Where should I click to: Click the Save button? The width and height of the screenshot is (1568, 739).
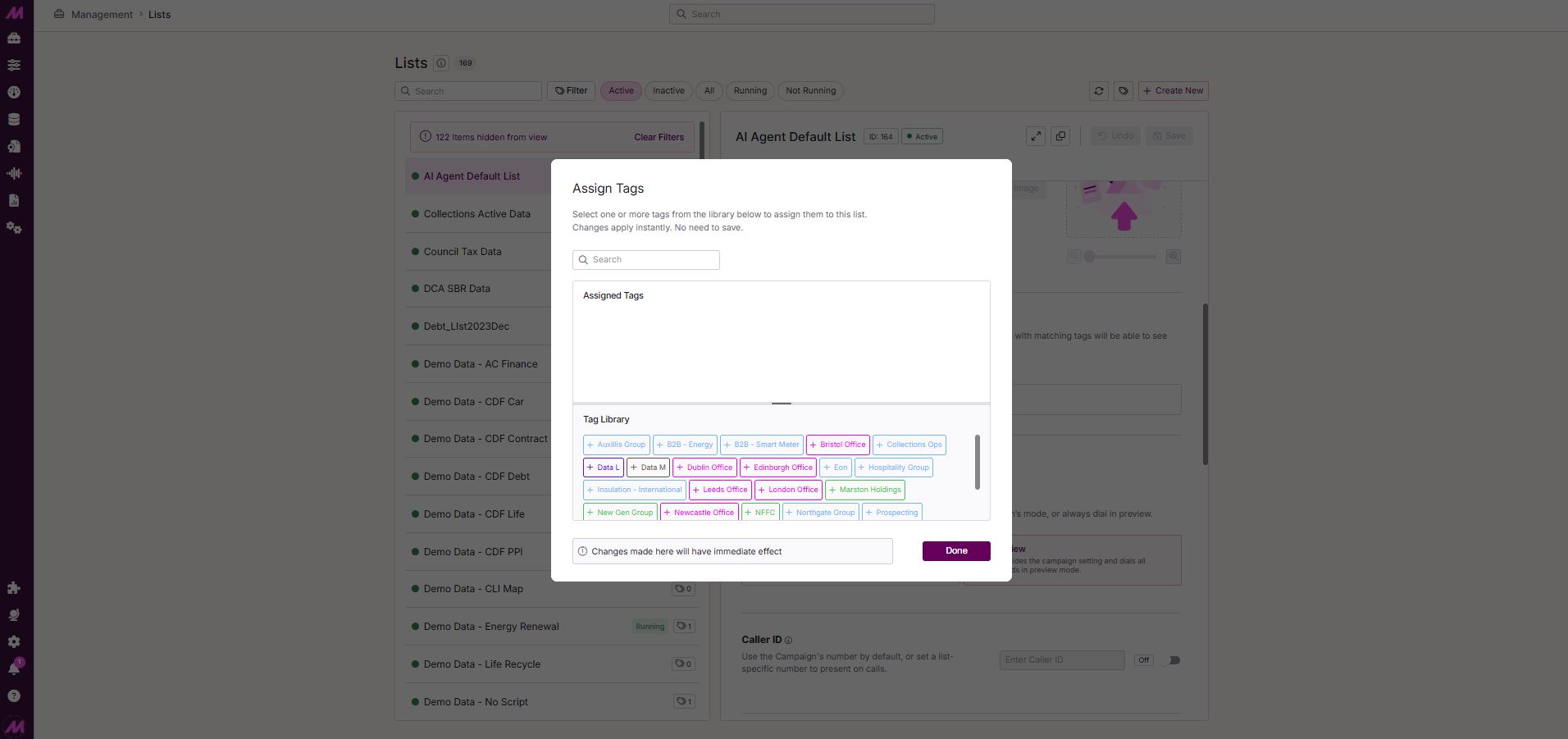(x=1169, y=136)
